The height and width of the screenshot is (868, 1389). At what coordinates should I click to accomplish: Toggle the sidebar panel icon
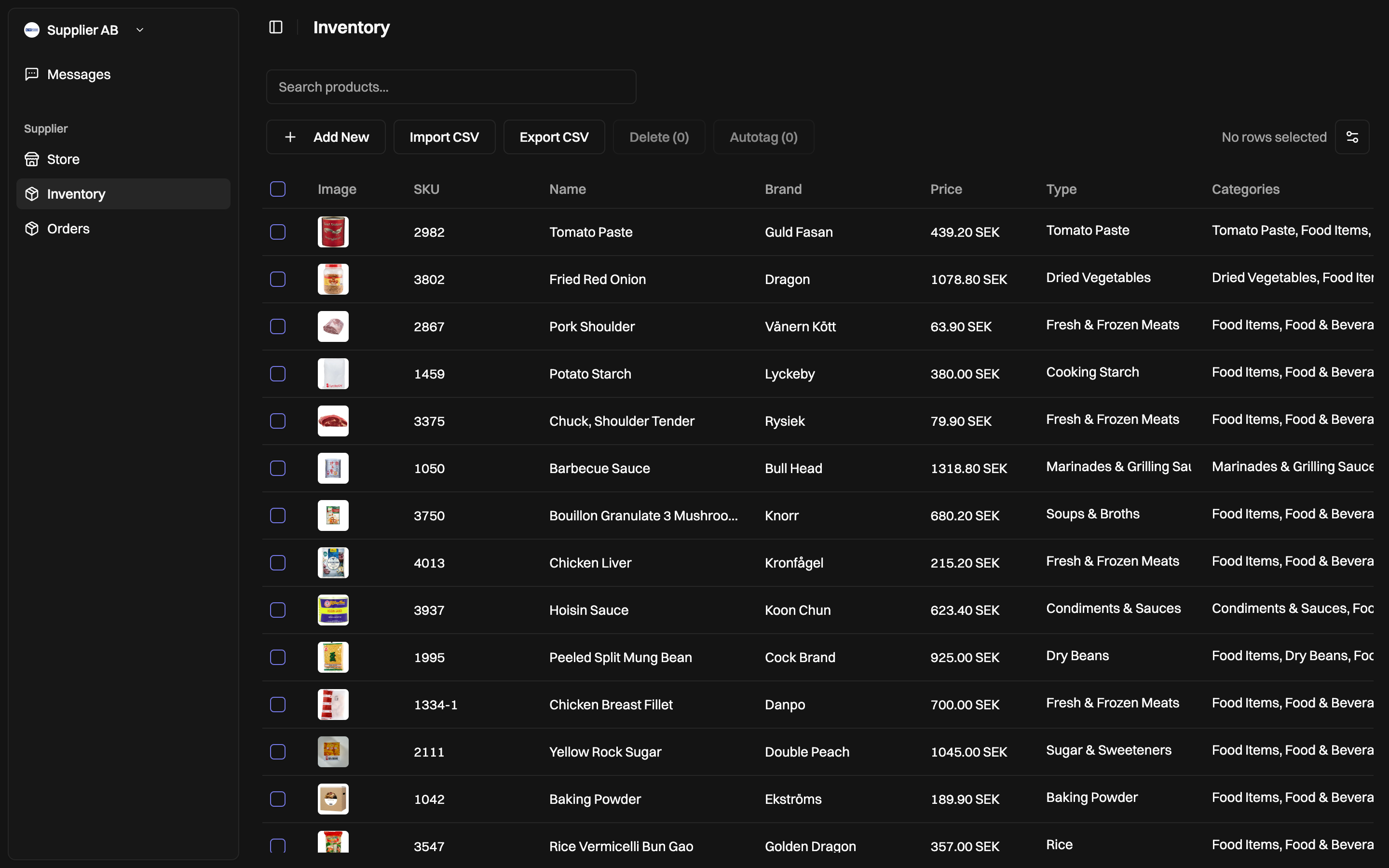(276, 27)
